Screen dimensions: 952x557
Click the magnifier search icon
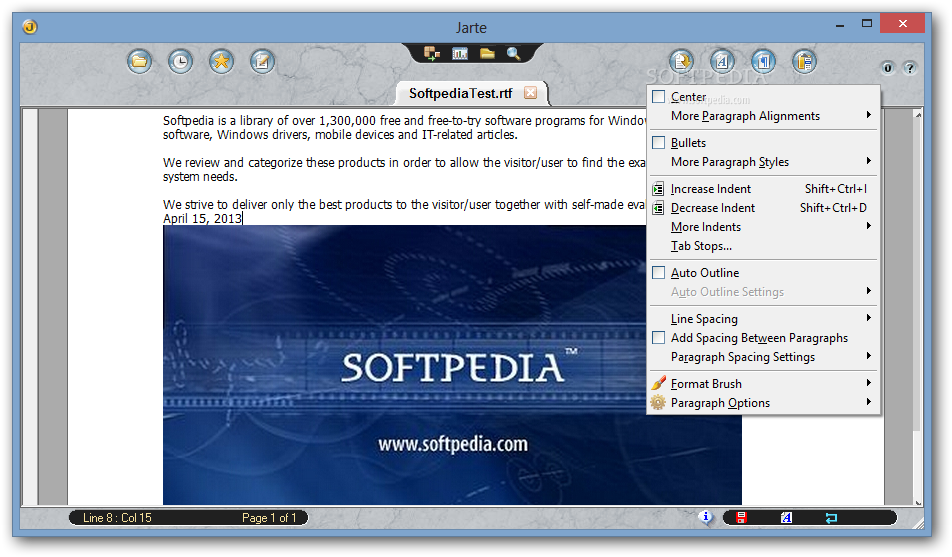click(x=514, y=54)
